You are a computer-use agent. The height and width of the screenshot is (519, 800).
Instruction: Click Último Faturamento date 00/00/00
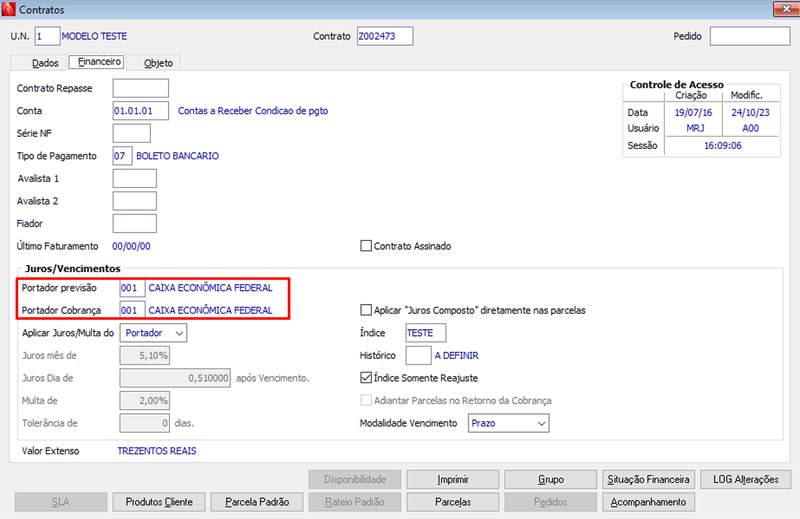pos(131,246)
